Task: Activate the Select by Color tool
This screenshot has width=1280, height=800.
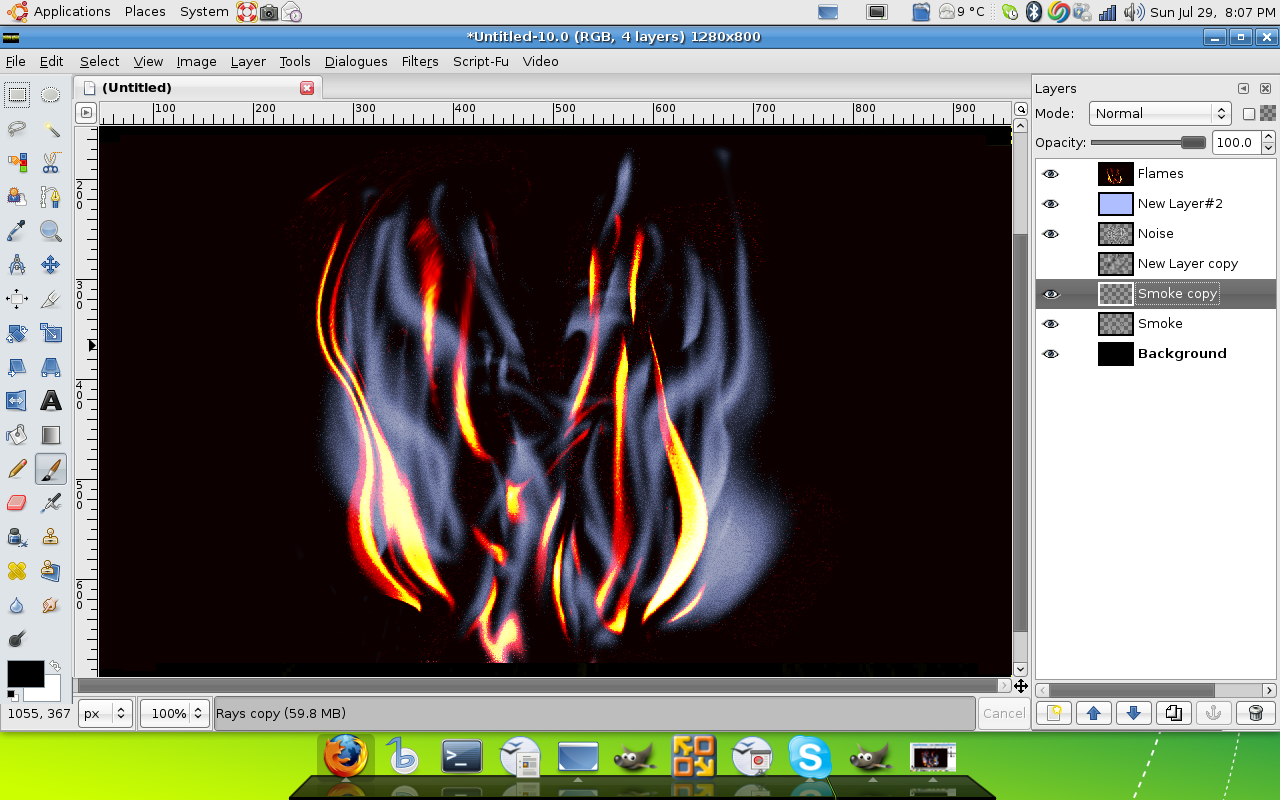Action: tap(17, 162)
